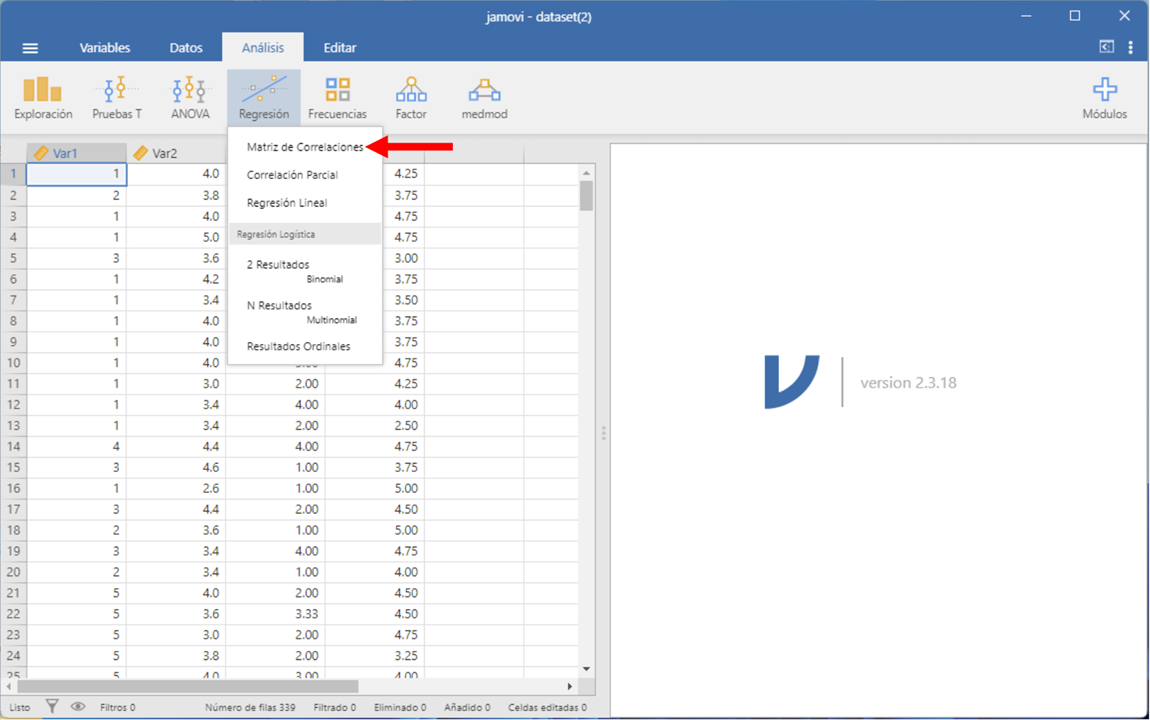Click the filter funnel icon in status bar
Image resolution: width=1150 pixels, height=720 pixels.
click(52, 707)
